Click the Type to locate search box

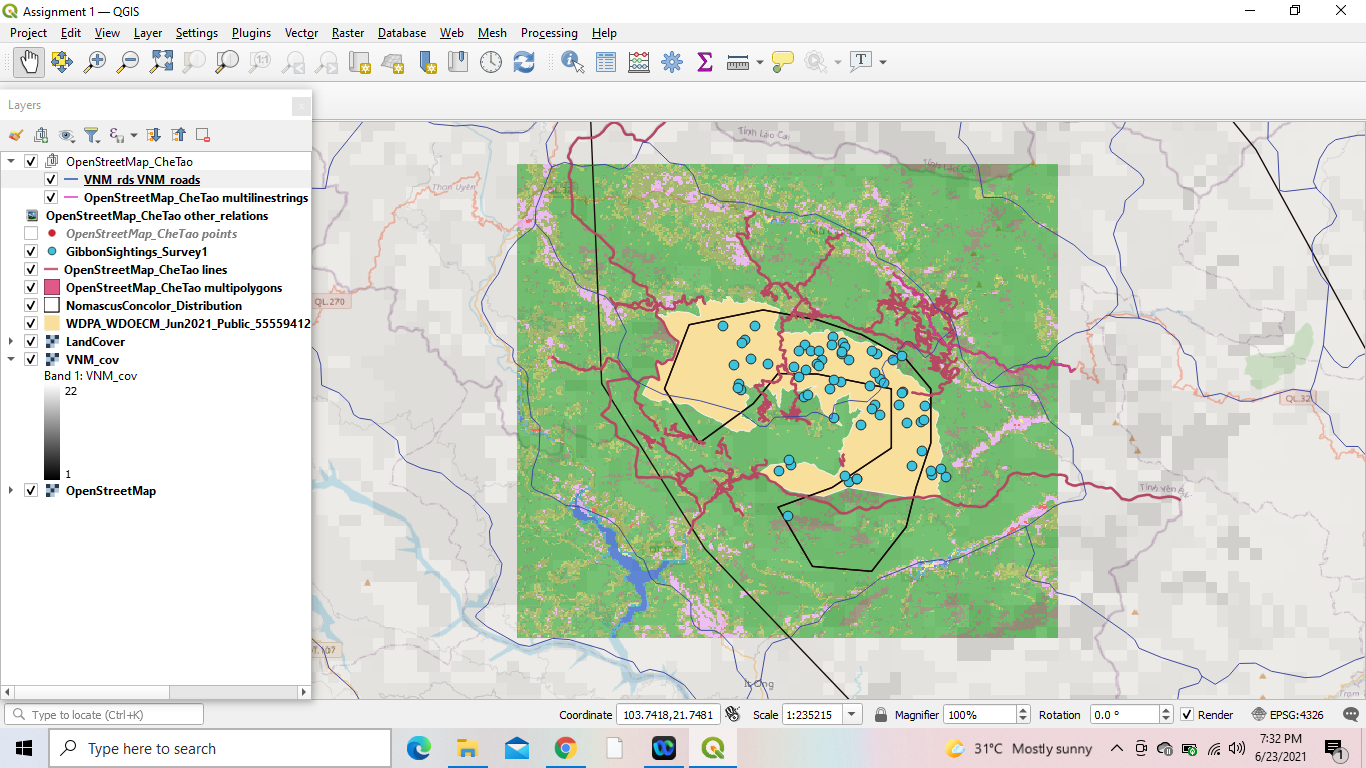click(104, 715)
